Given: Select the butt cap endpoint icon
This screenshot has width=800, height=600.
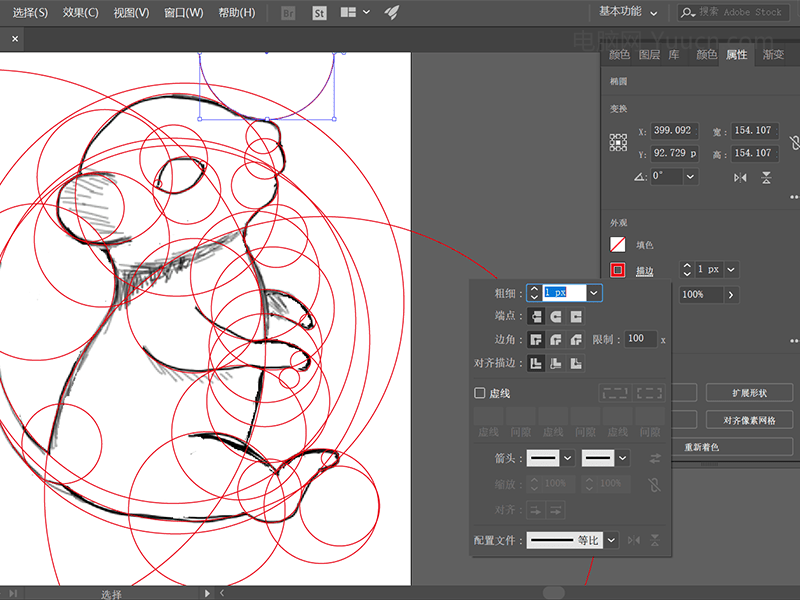Looking at the screenshot, I should (536, 317).
